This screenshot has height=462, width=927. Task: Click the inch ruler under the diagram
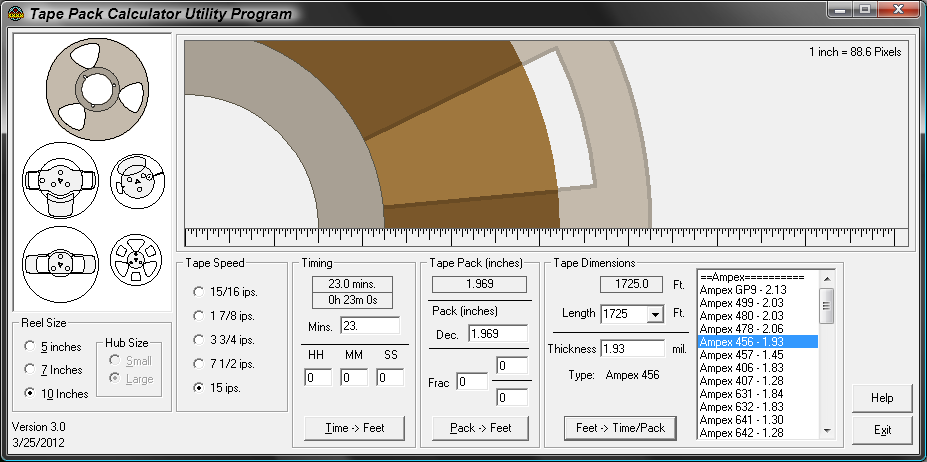(546, 237)
